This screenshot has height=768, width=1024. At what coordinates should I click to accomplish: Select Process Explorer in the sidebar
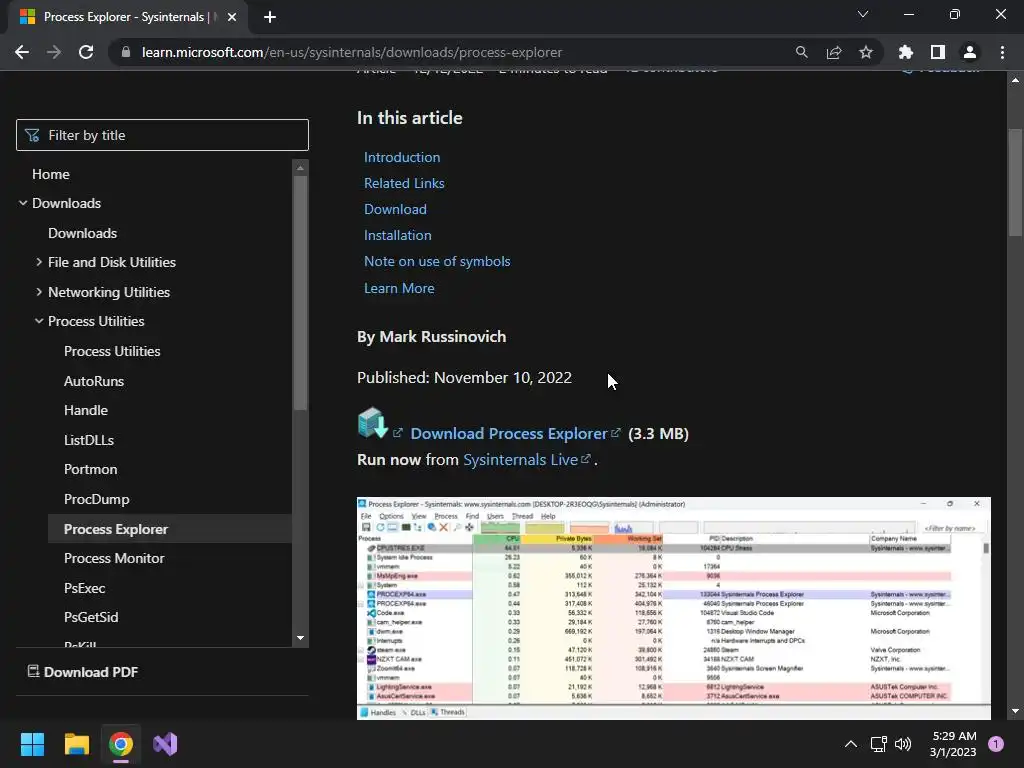(170, 529)
